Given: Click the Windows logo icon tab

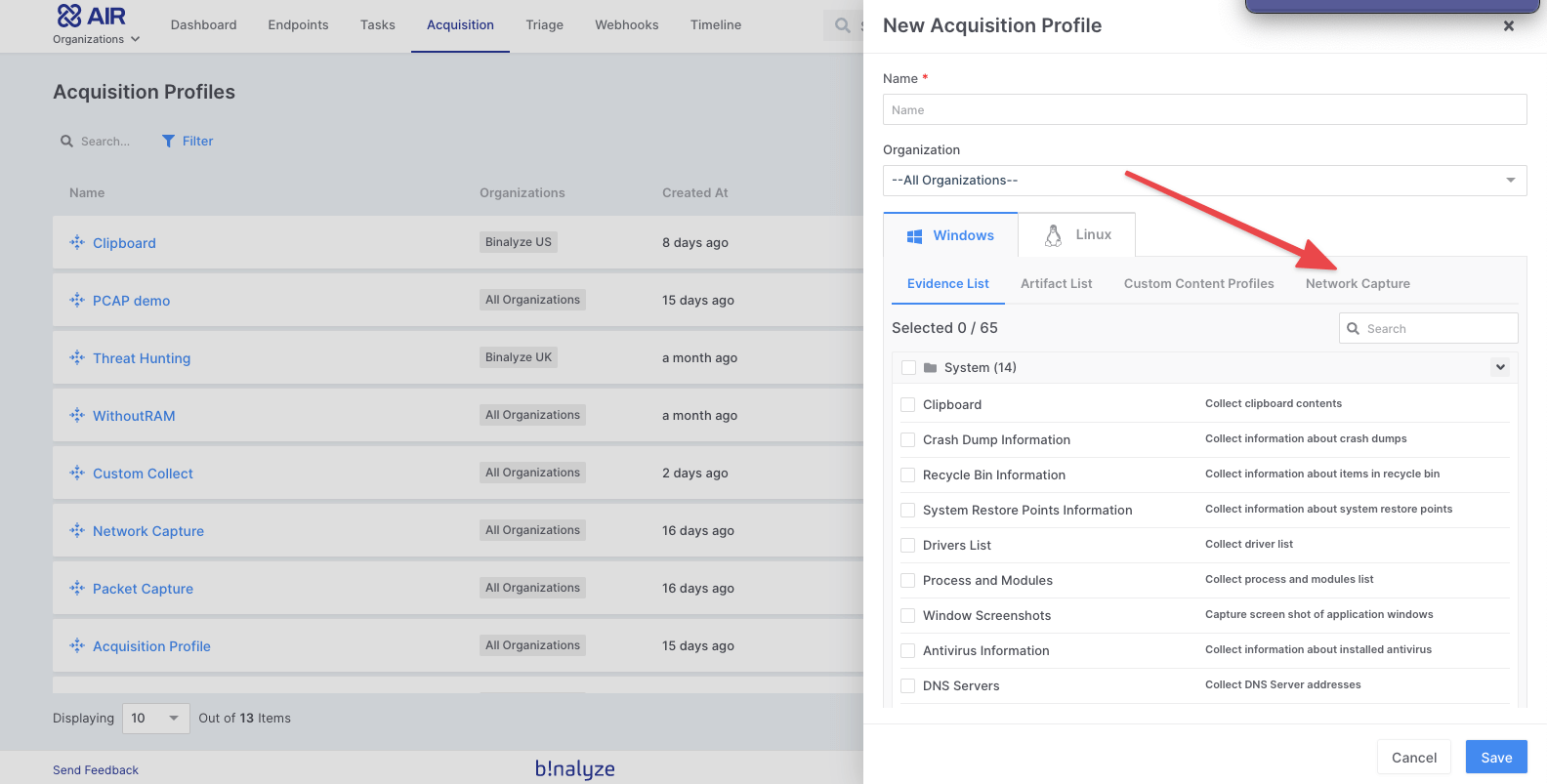Looking at the screenshot, I should pos(915,236).
